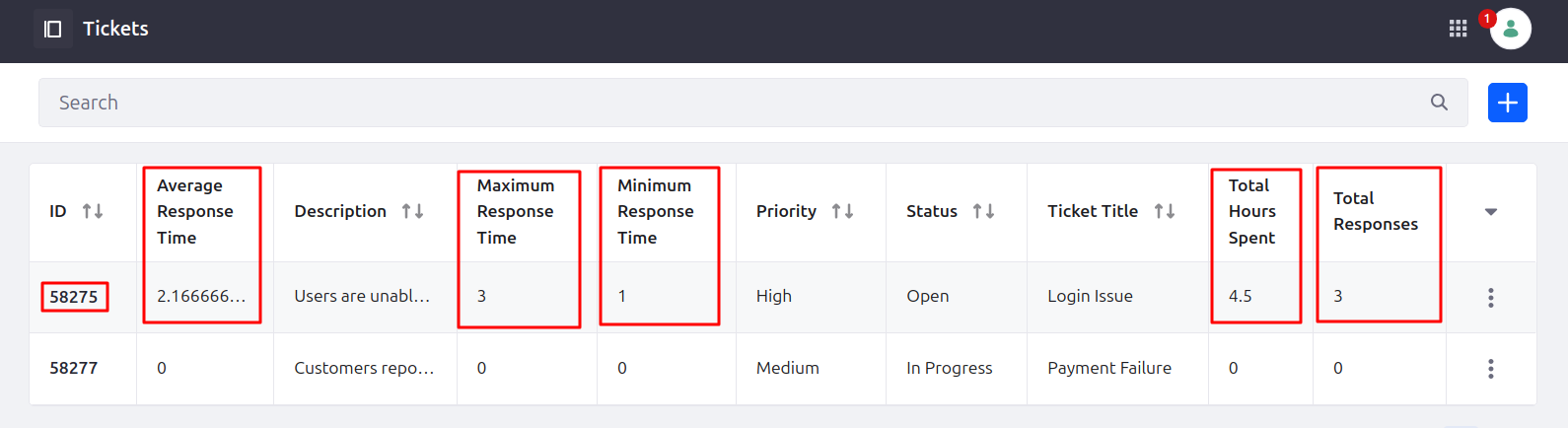Viewport: 1568px width, 428px height.
Task: Select the 'Users are unabl…' description cell
Action: (362, 296)
